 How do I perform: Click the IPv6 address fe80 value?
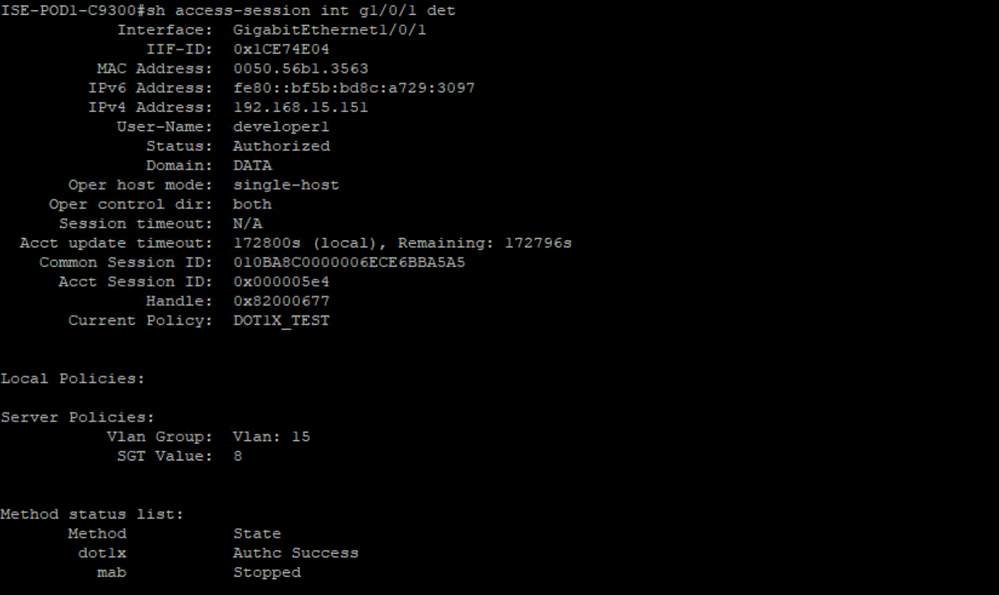click(x=354, y=88)
